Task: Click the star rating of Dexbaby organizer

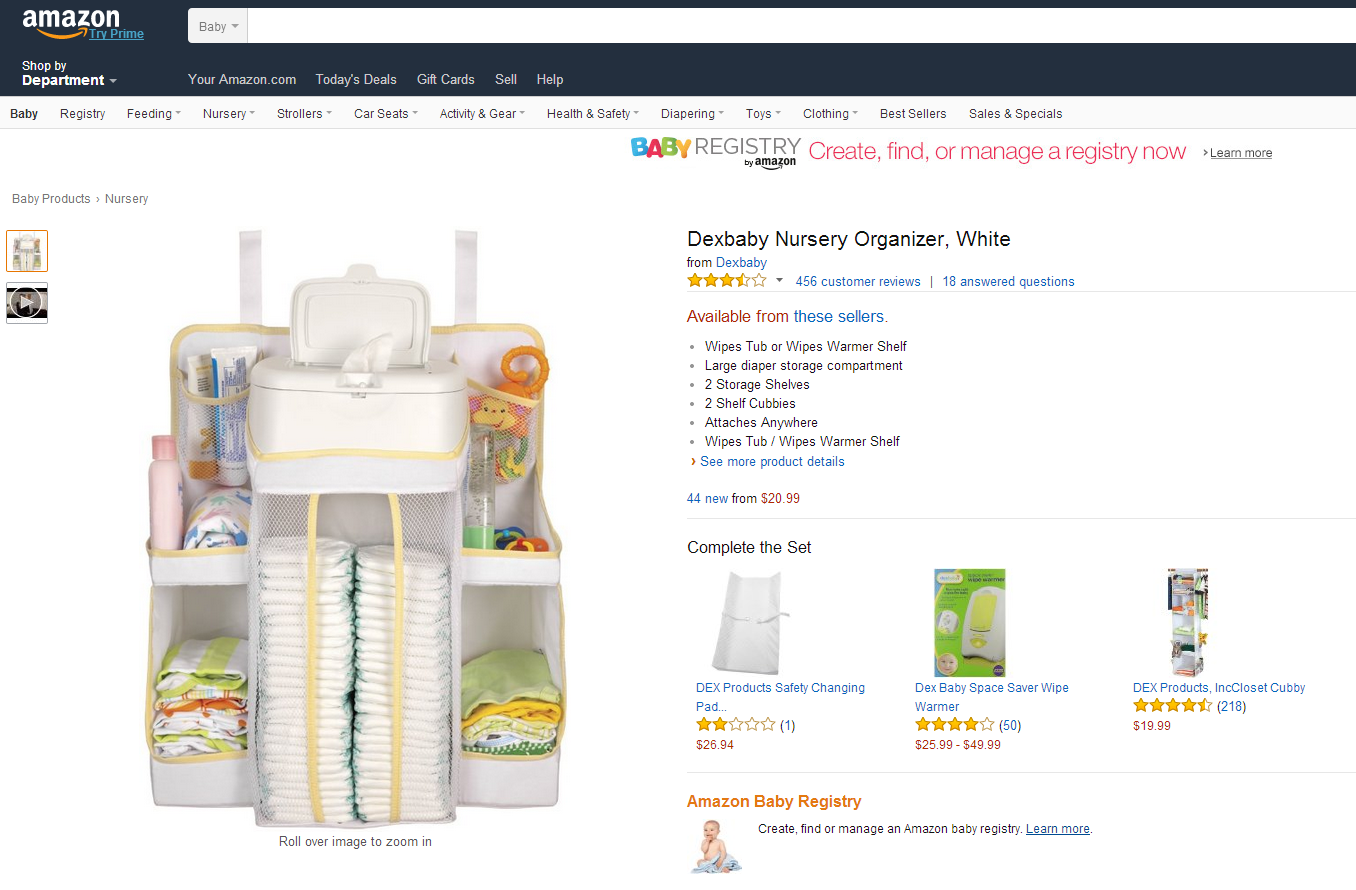Action: pos(727,281)
